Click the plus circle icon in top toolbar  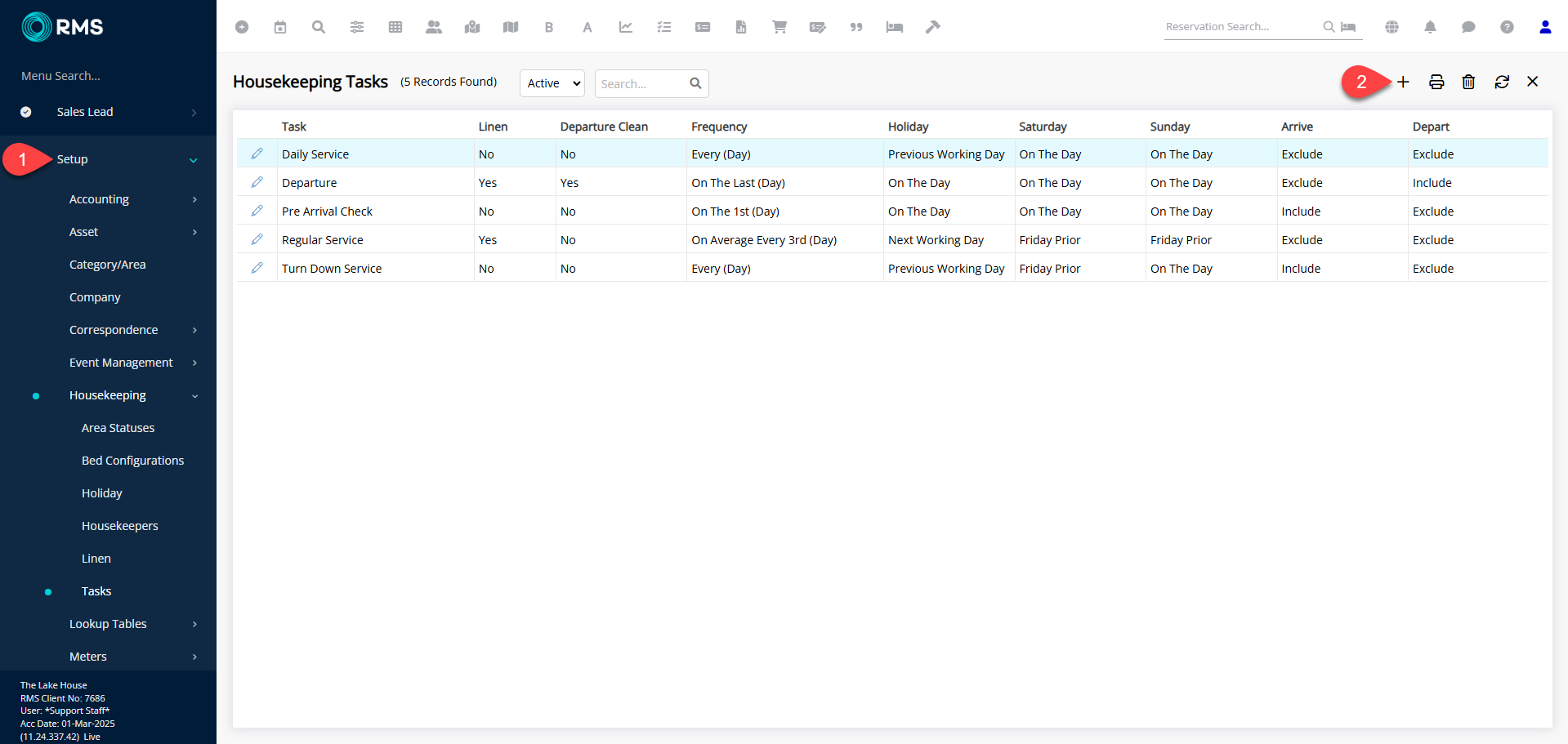(242, 27)
